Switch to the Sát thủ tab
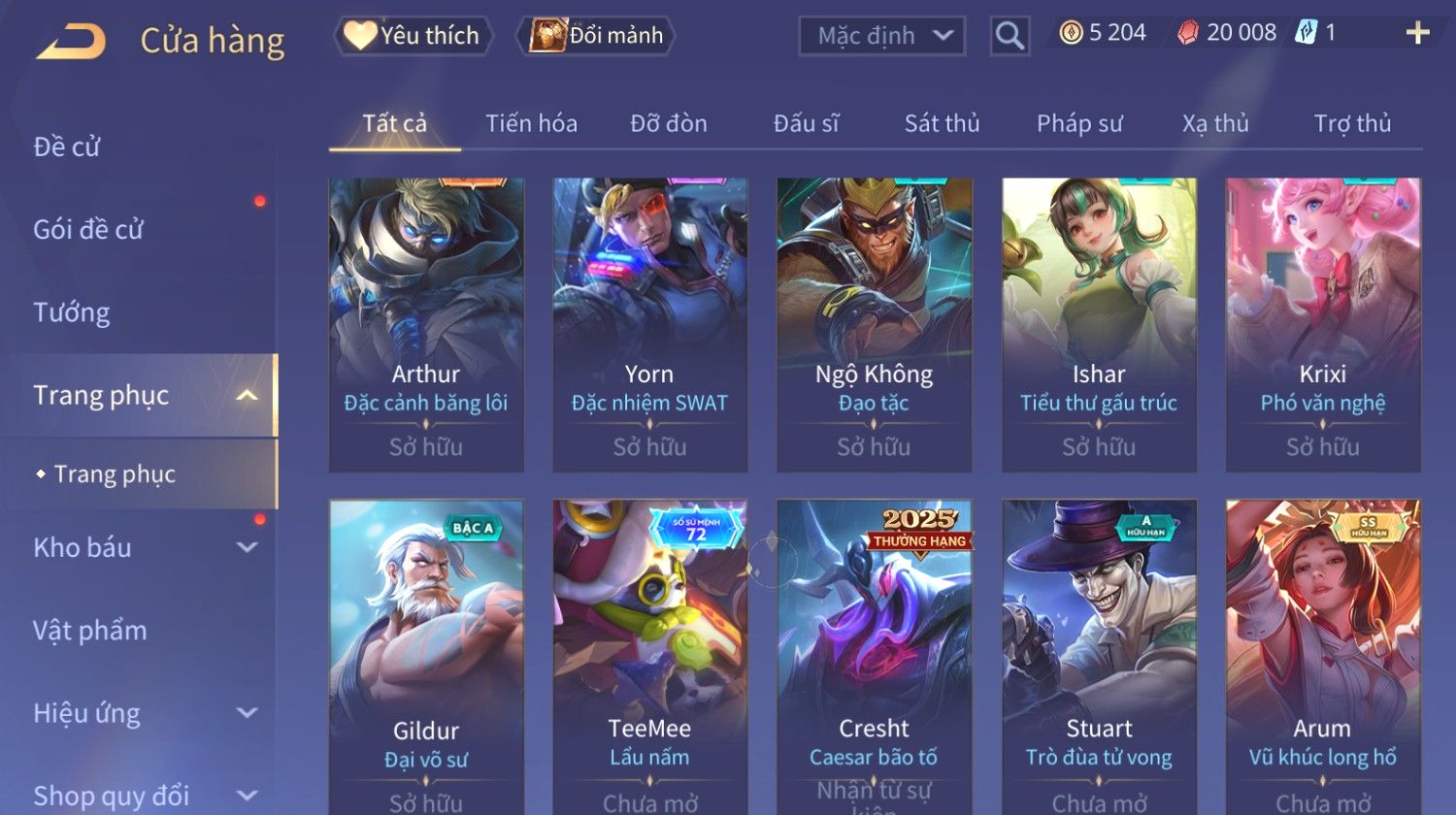 pos(942,123)
